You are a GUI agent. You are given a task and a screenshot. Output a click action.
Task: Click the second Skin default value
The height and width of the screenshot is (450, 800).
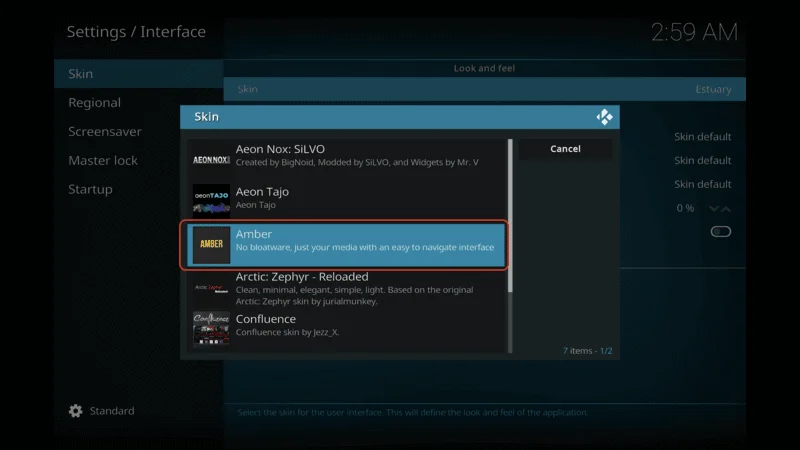703,160
